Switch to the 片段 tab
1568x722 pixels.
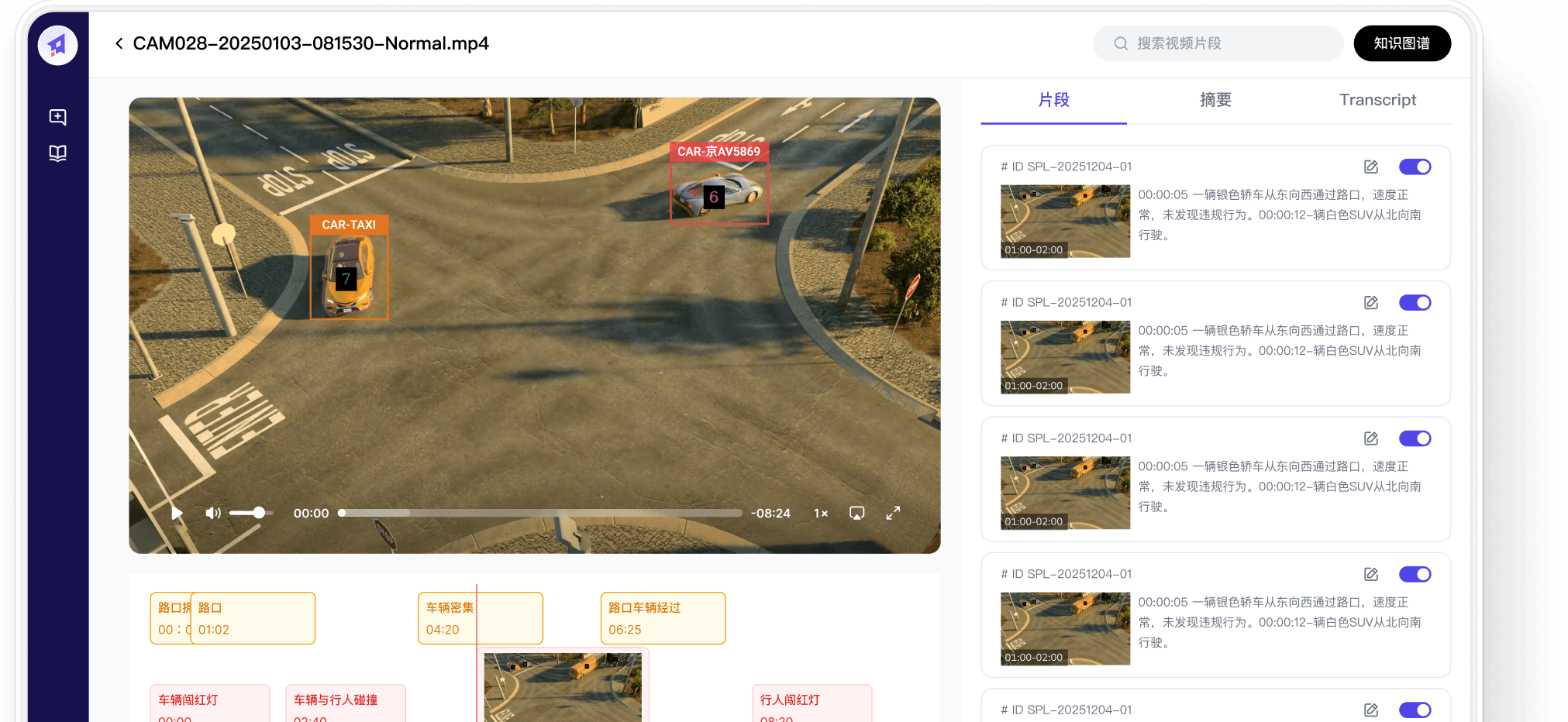[1053, 100]
